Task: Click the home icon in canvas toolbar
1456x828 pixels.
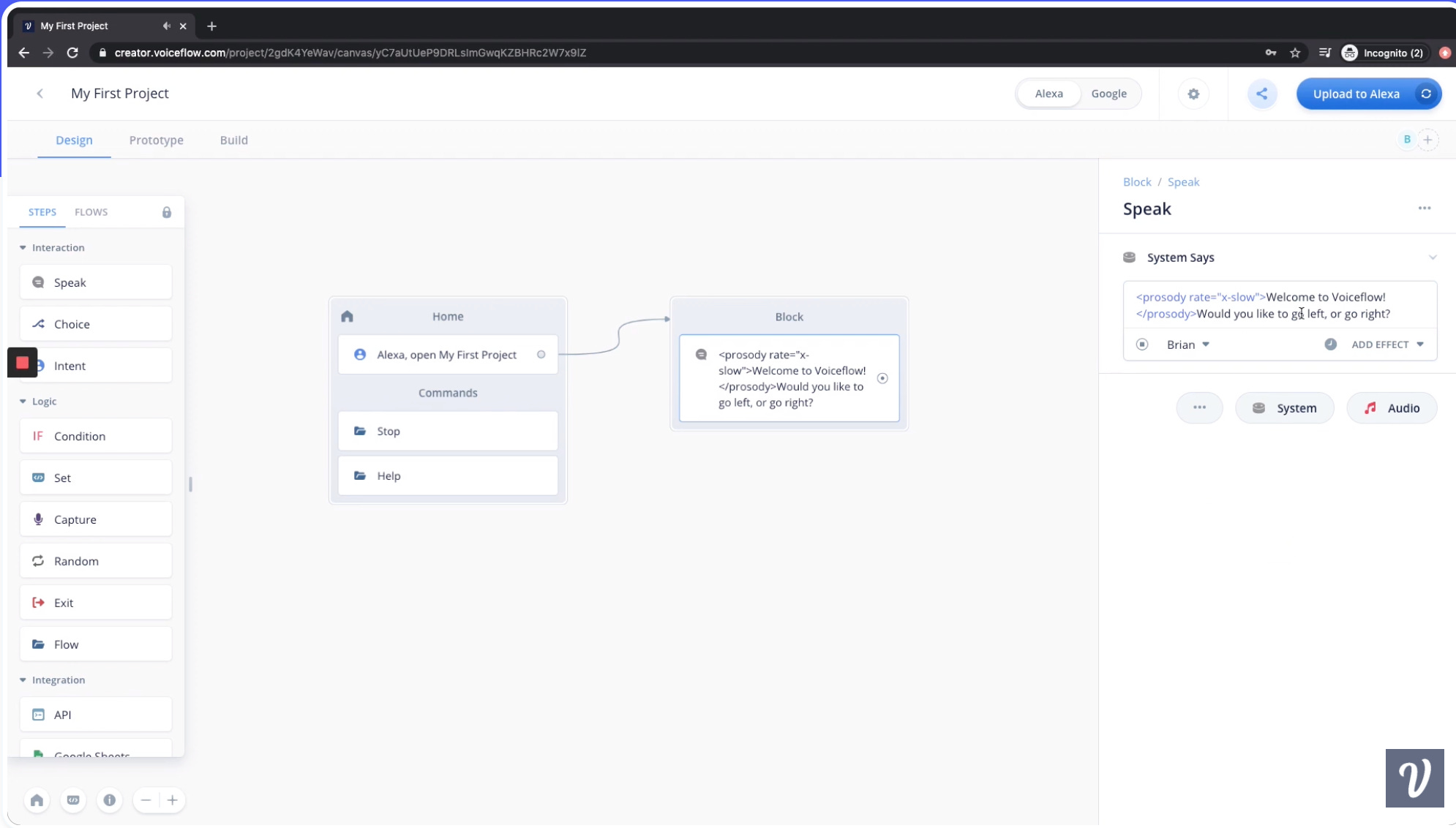Action: 37,800
